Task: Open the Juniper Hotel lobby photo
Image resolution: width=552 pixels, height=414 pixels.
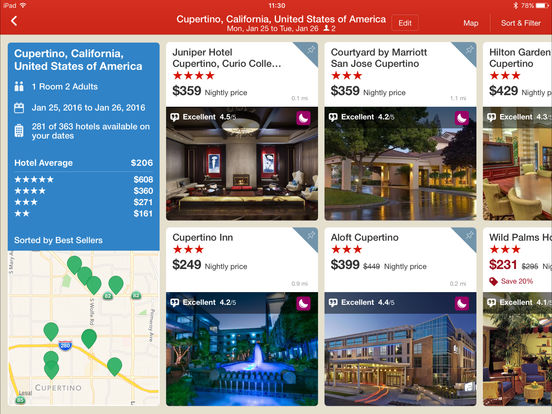Action: (242, 164)
